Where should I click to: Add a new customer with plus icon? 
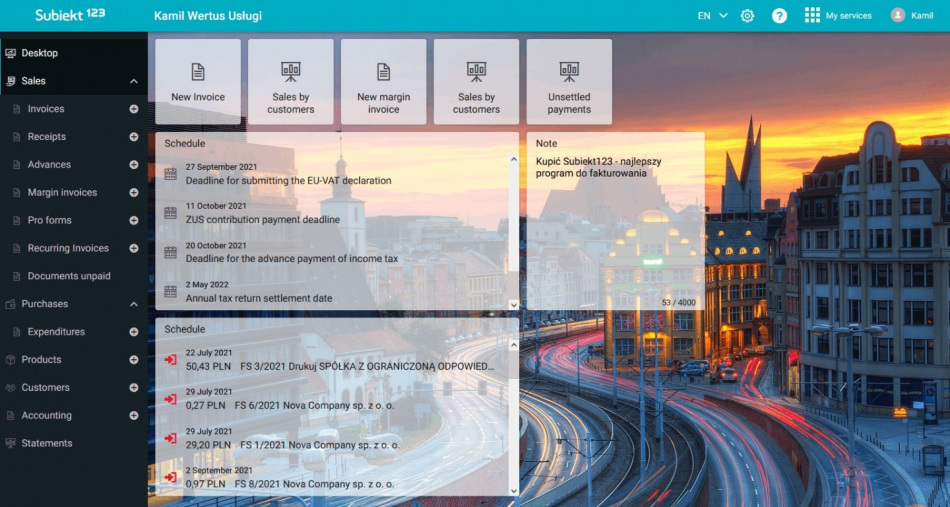pos(134,388)
